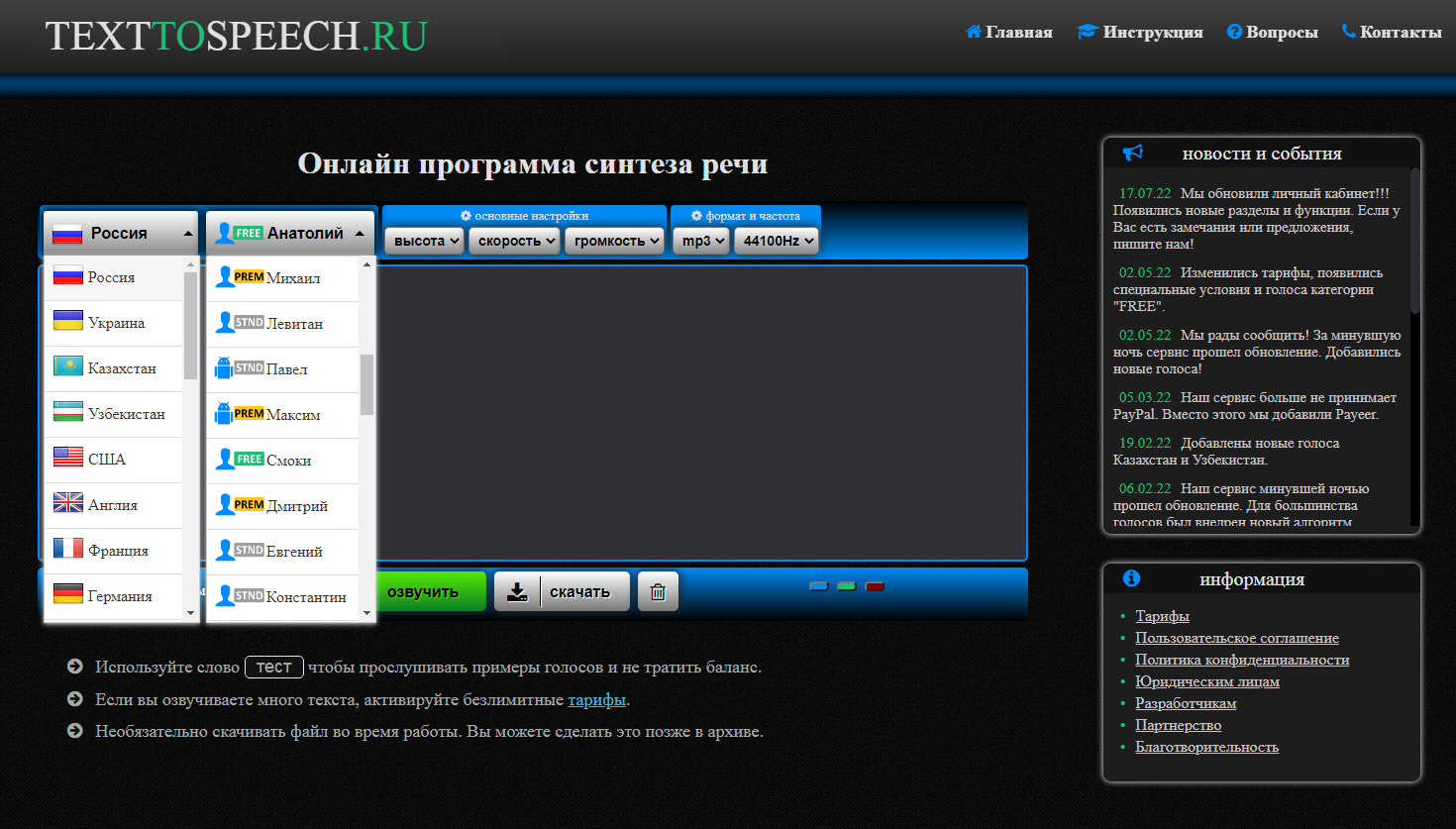1456x829 pixels.
Task: Open Юридическим лицам link
Action: pyautogui.click(x=1207, y=681)
